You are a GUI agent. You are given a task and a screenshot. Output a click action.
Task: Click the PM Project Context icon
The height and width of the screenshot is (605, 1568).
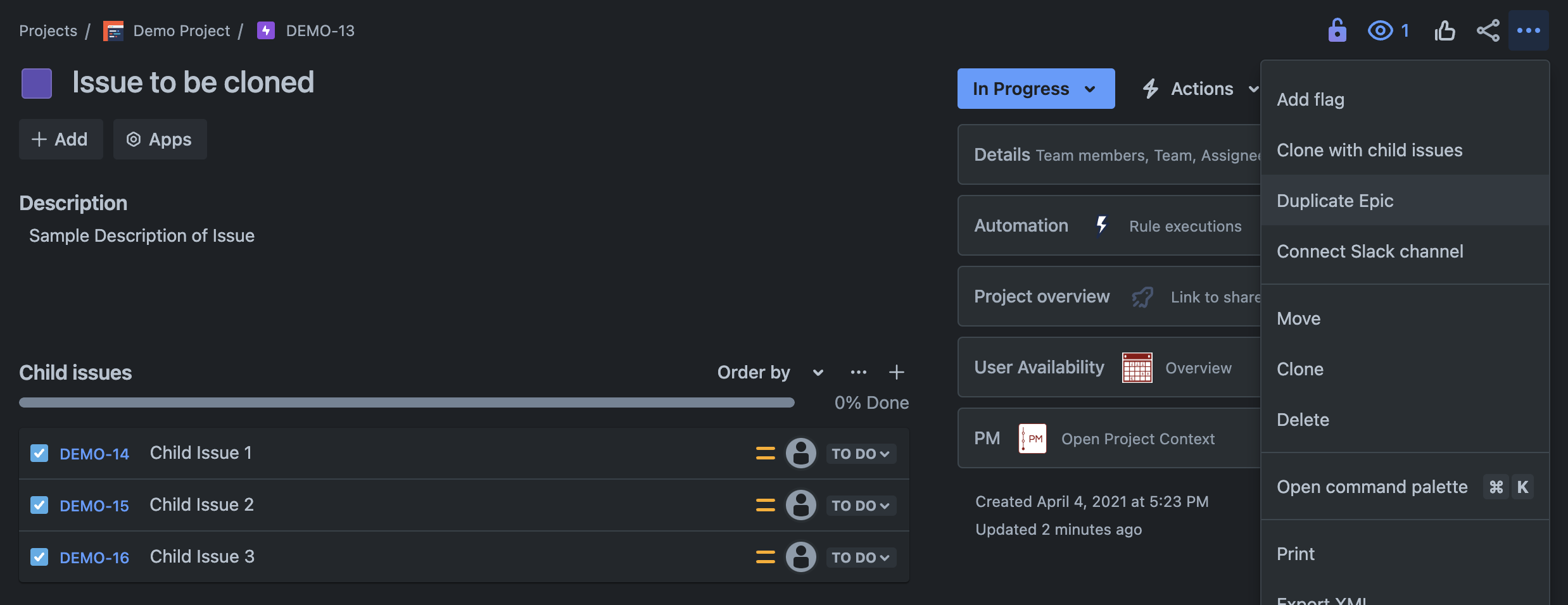pos(1032,439)
